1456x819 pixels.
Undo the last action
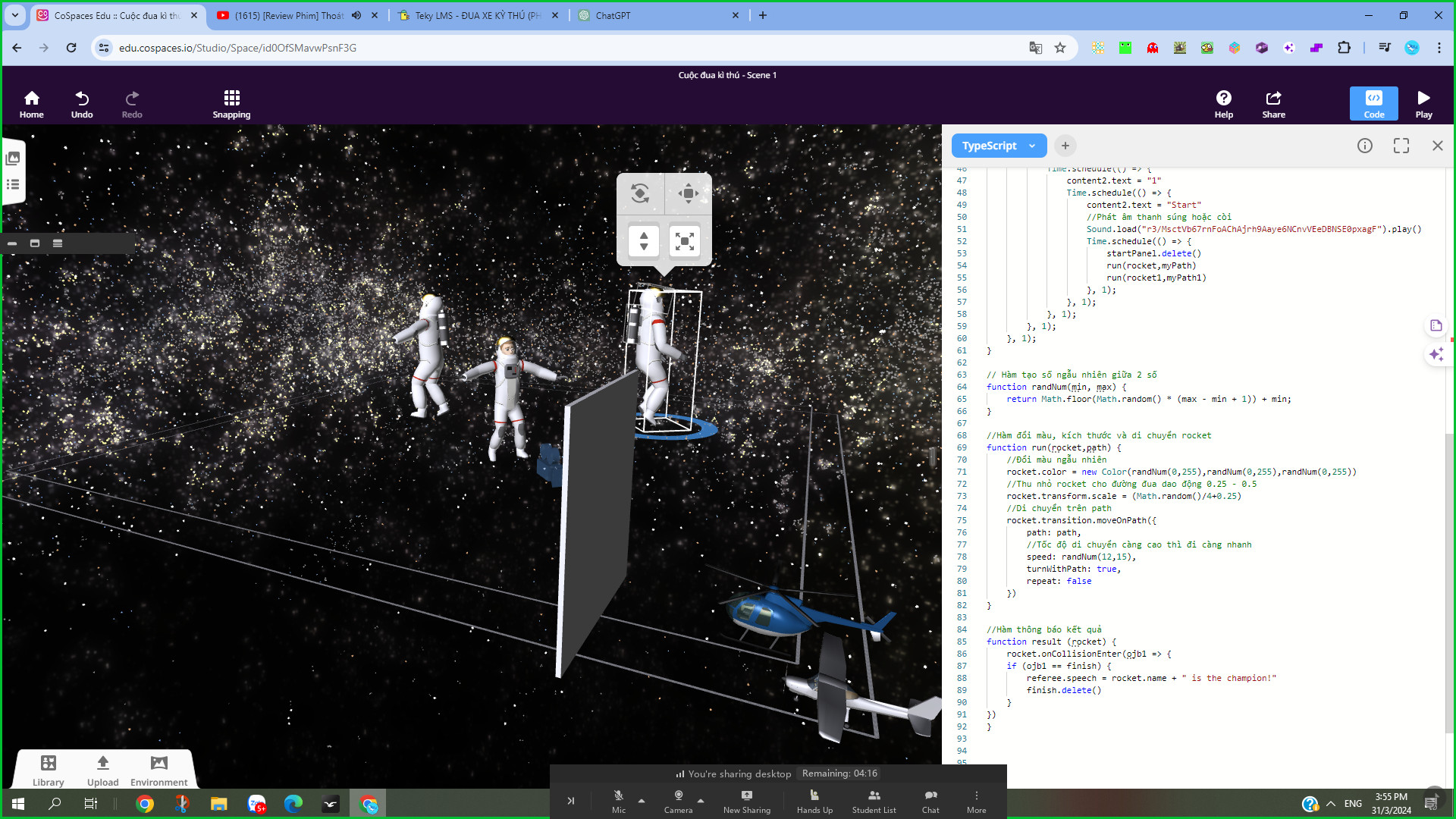pyautogui.click(x=82, y=105)
